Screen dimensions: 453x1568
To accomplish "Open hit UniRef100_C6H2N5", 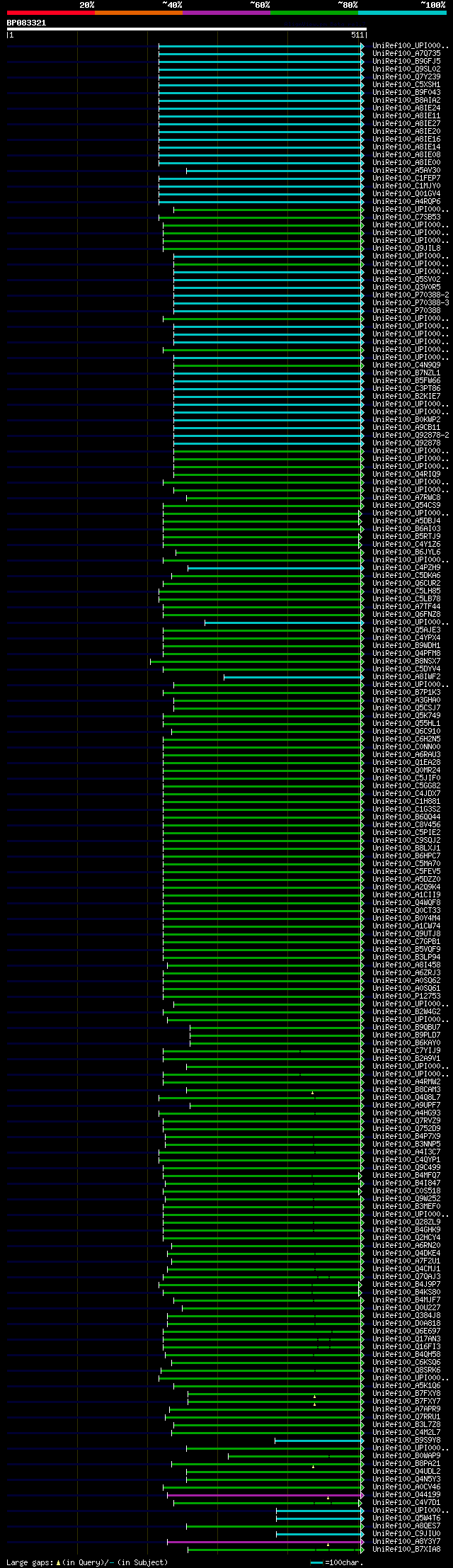I will coord(406,739).
